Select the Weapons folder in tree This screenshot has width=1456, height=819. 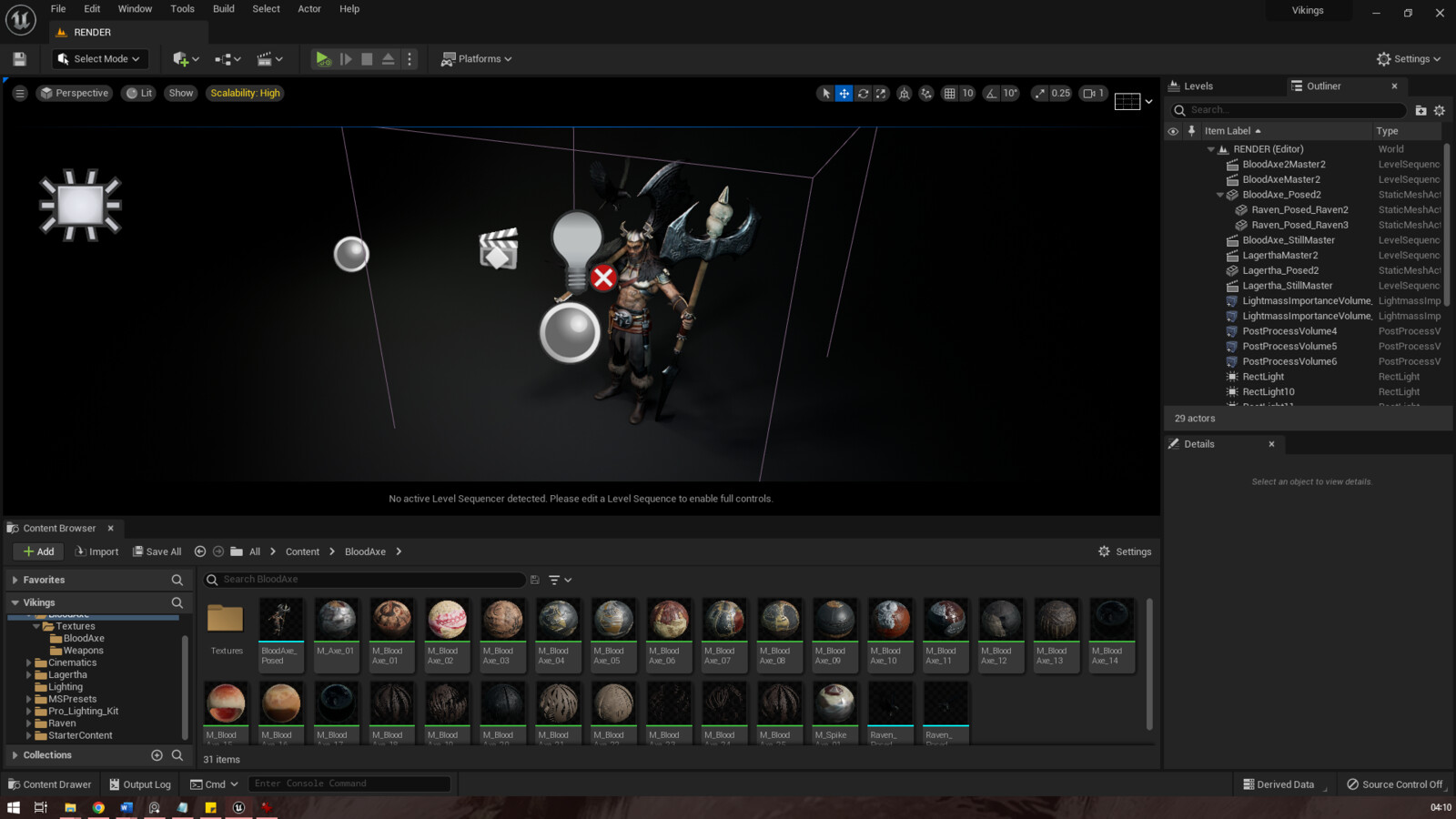pos(83,651)
